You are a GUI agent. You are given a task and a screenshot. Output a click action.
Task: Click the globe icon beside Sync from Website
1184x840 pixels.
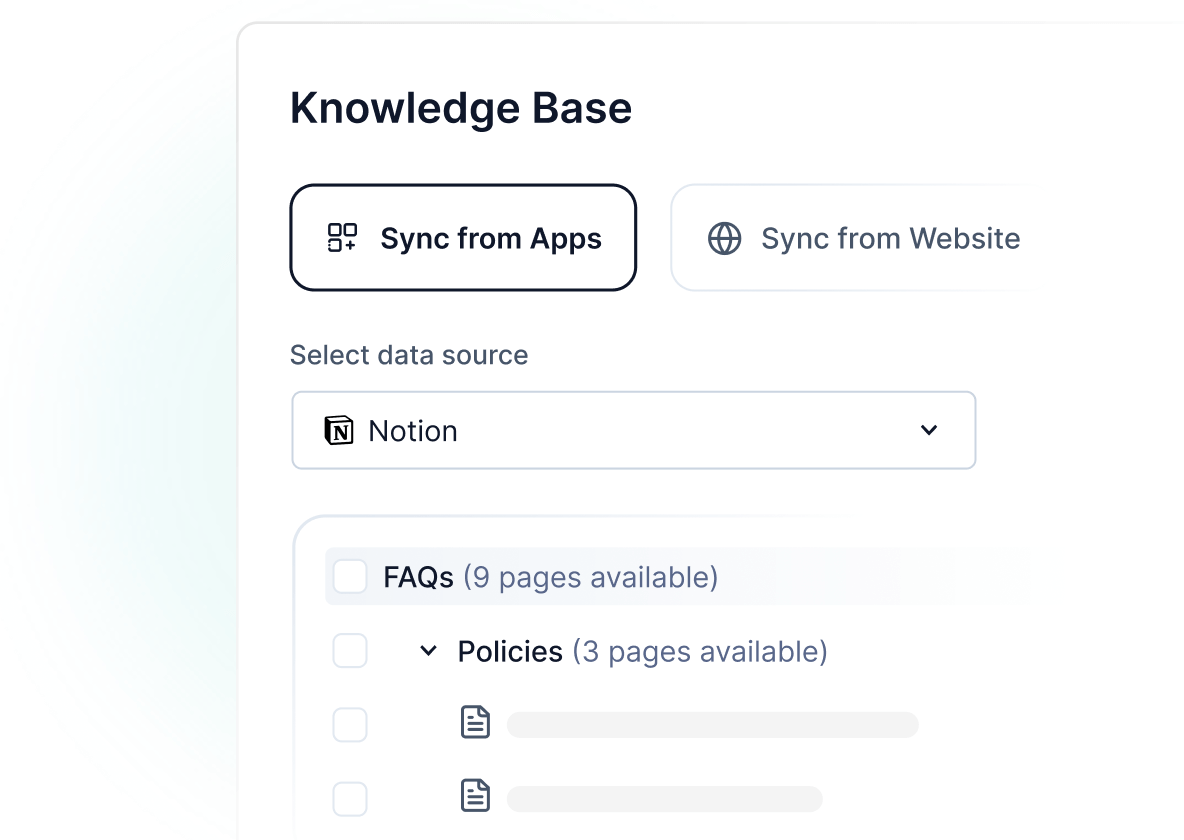click(725, 238)
